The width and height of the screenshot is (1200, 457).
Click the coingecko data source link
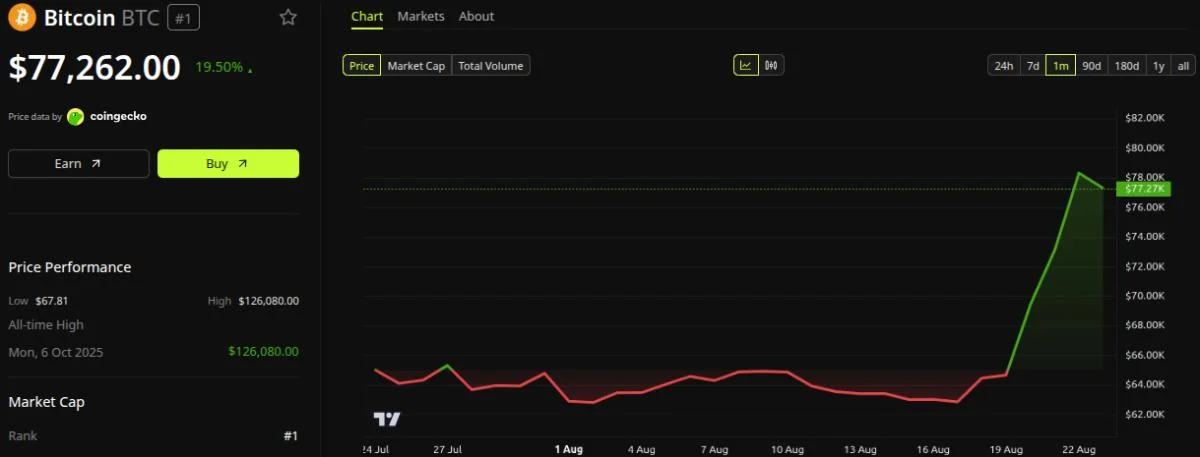tap(118, 117)
